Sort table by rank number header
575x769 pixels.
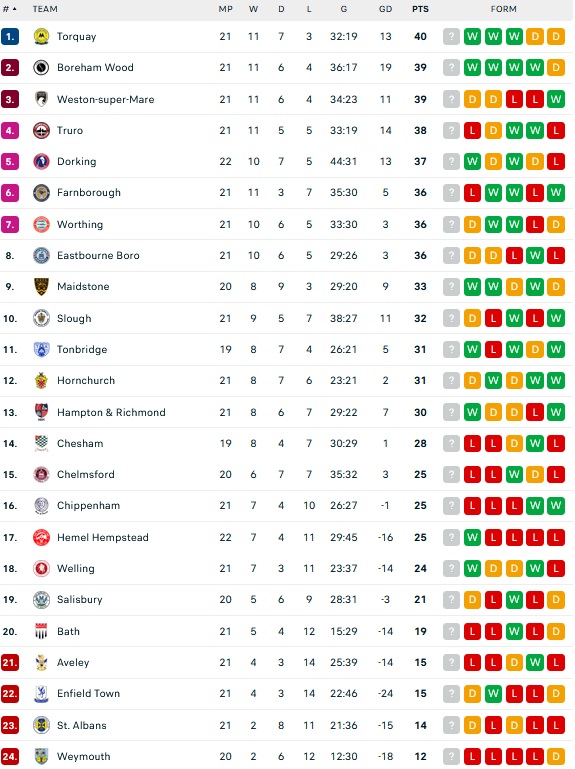10,9
